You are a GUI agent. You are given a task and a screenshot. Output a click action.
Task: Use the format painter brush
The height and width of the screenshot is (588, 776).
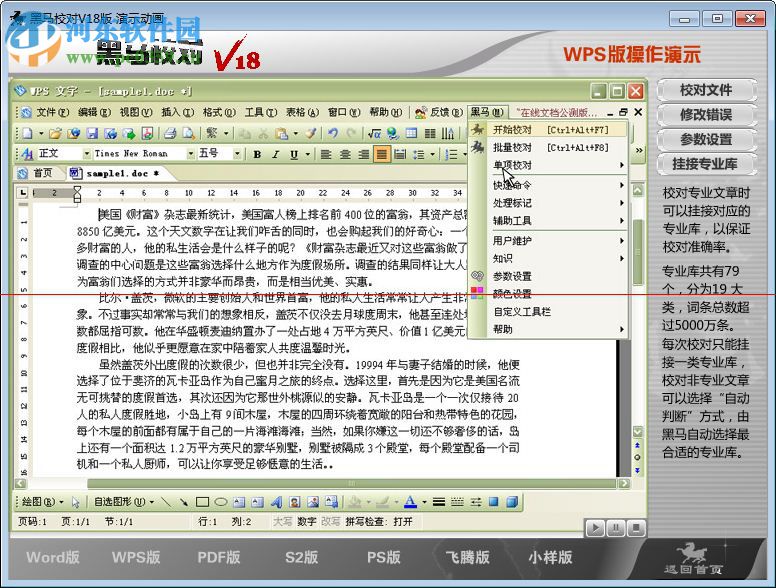click(311, 133)
